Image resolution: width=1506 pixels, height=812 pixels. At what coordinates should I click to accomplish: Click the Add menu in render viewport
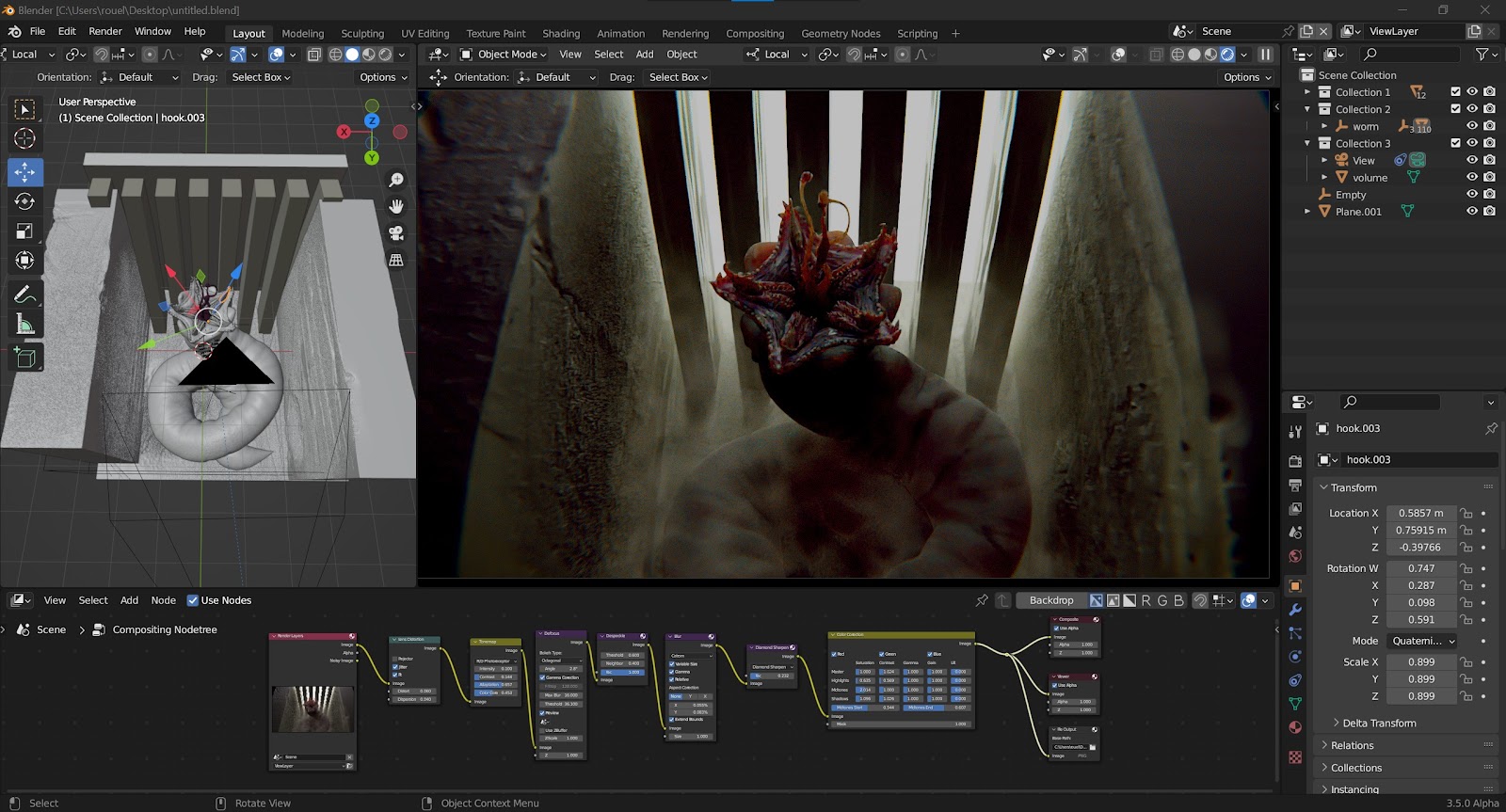point(645,55)
